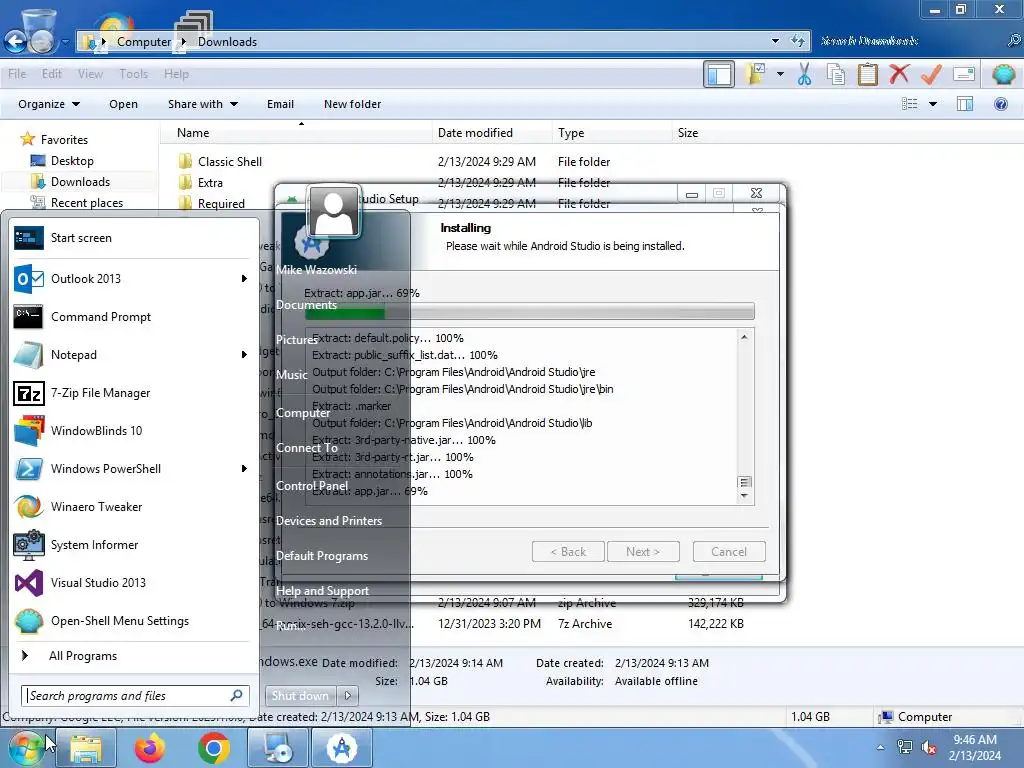Open Classic Explorer settings shell icon

tap(1004, 74)
